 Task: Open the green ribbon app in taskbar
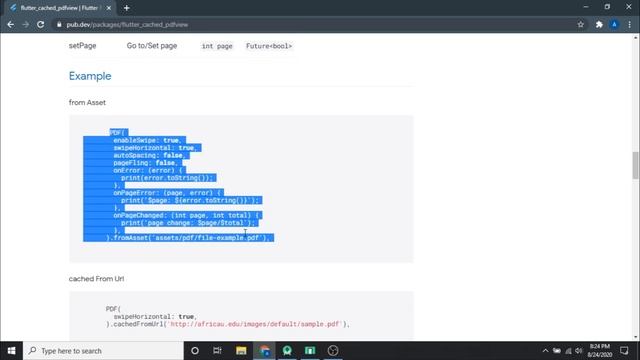click(x=287, y=351)
